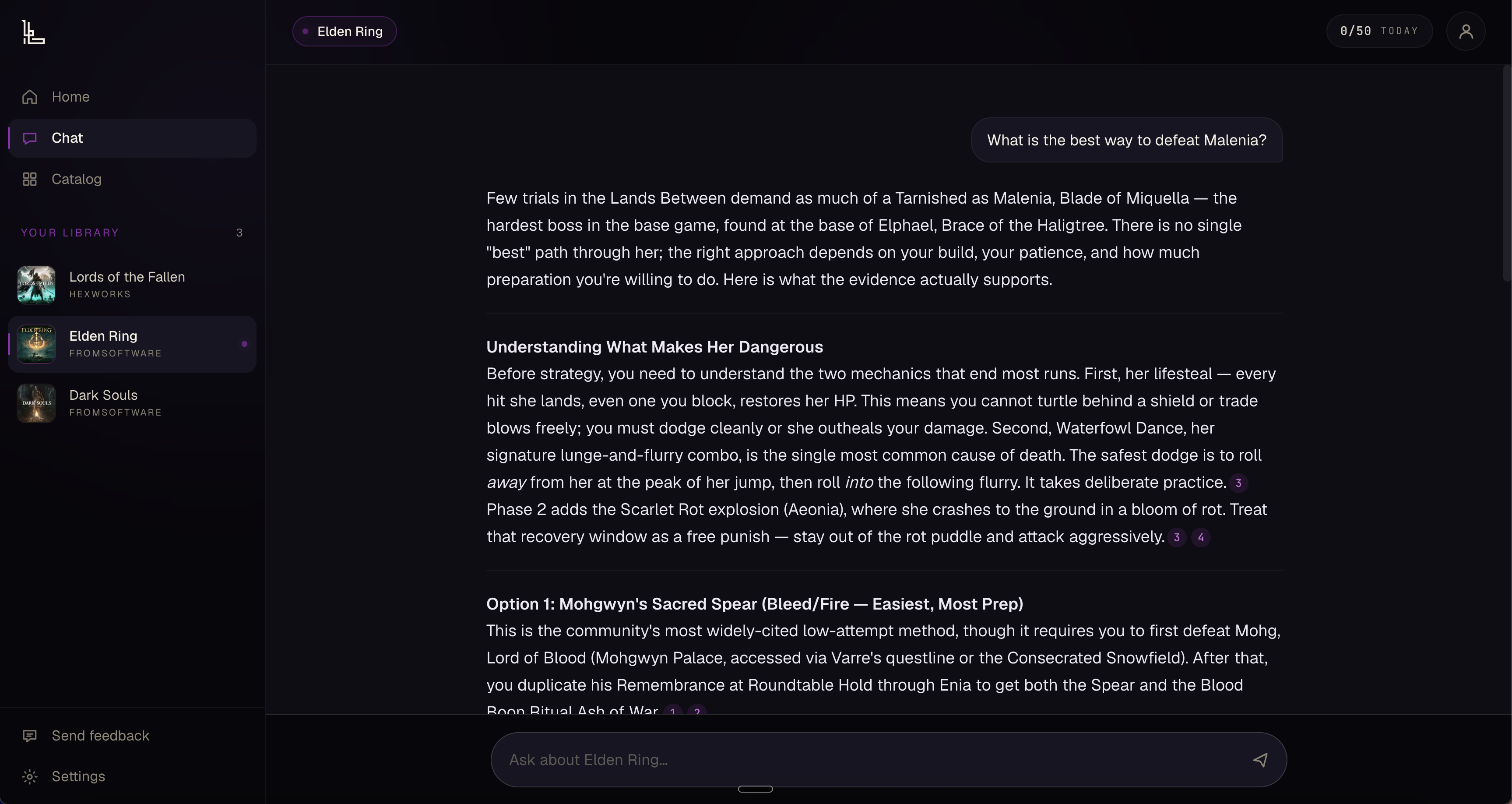
Task: Click the HEXWORKS developer label
Action: [x=100, y=294]
